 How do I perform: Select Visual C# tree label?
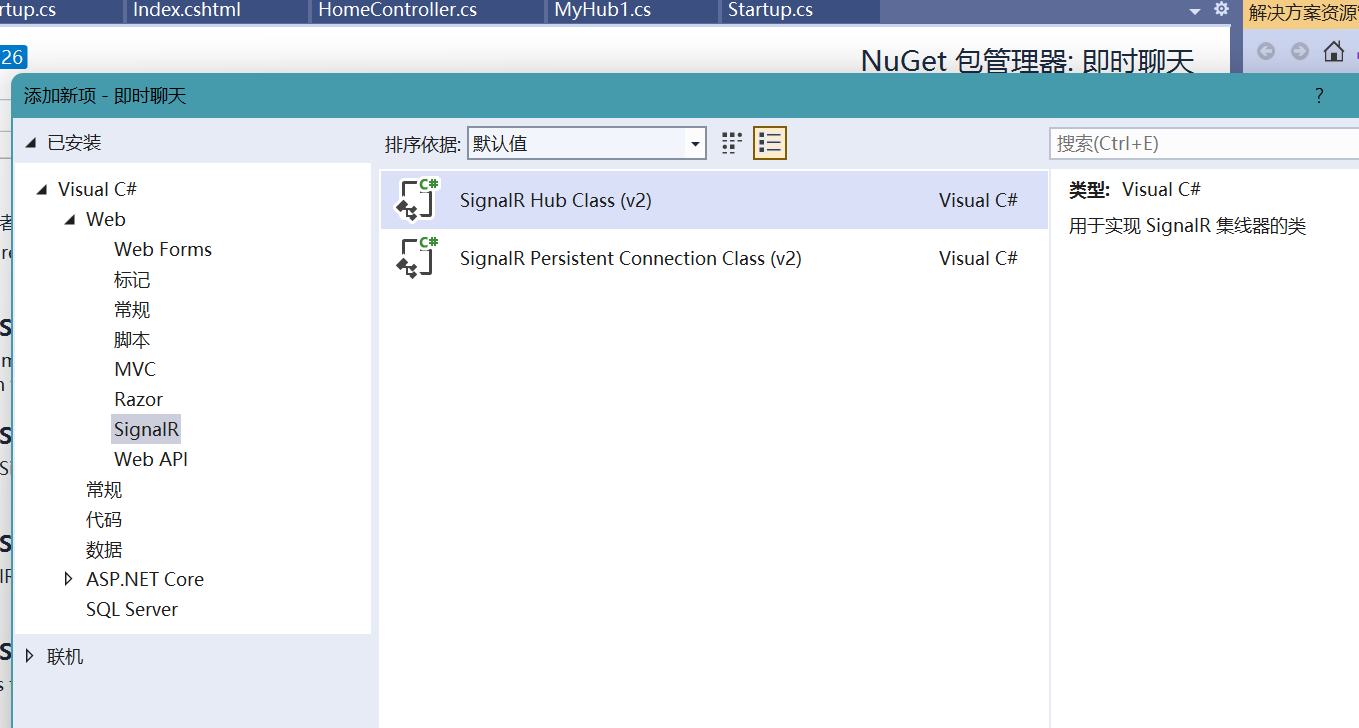[x=97, y=189]
